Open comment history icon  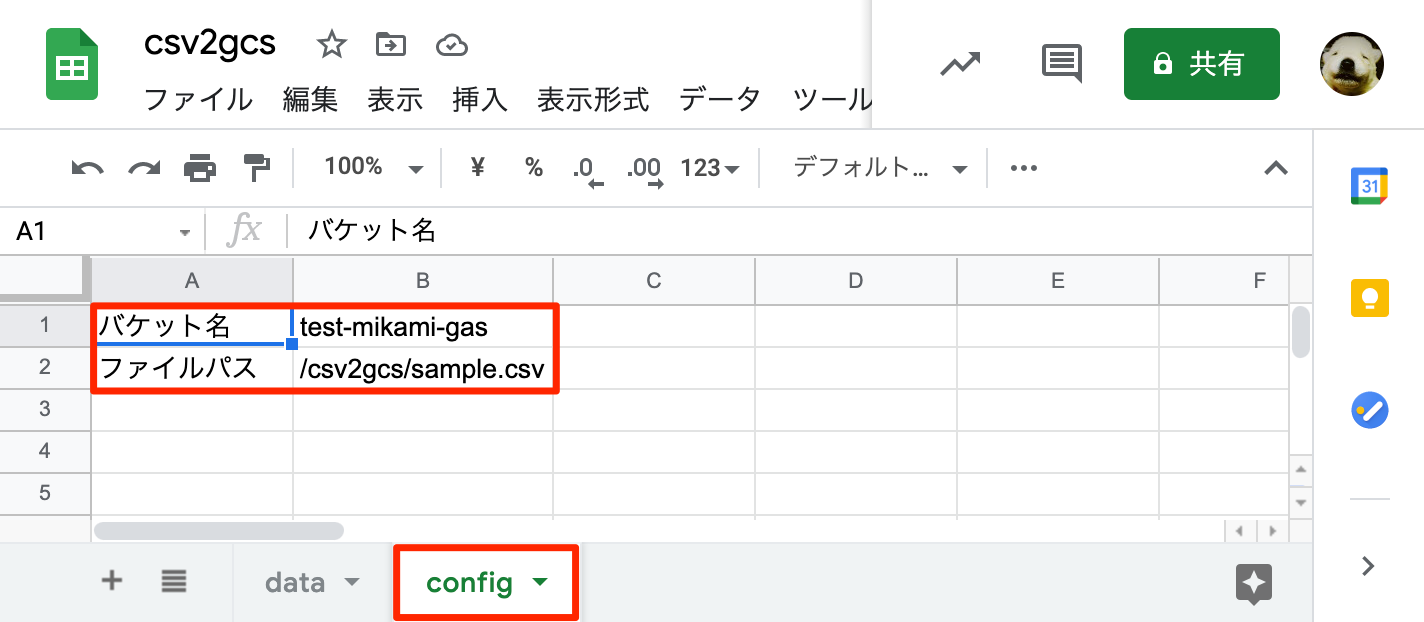click(1060, 64)
